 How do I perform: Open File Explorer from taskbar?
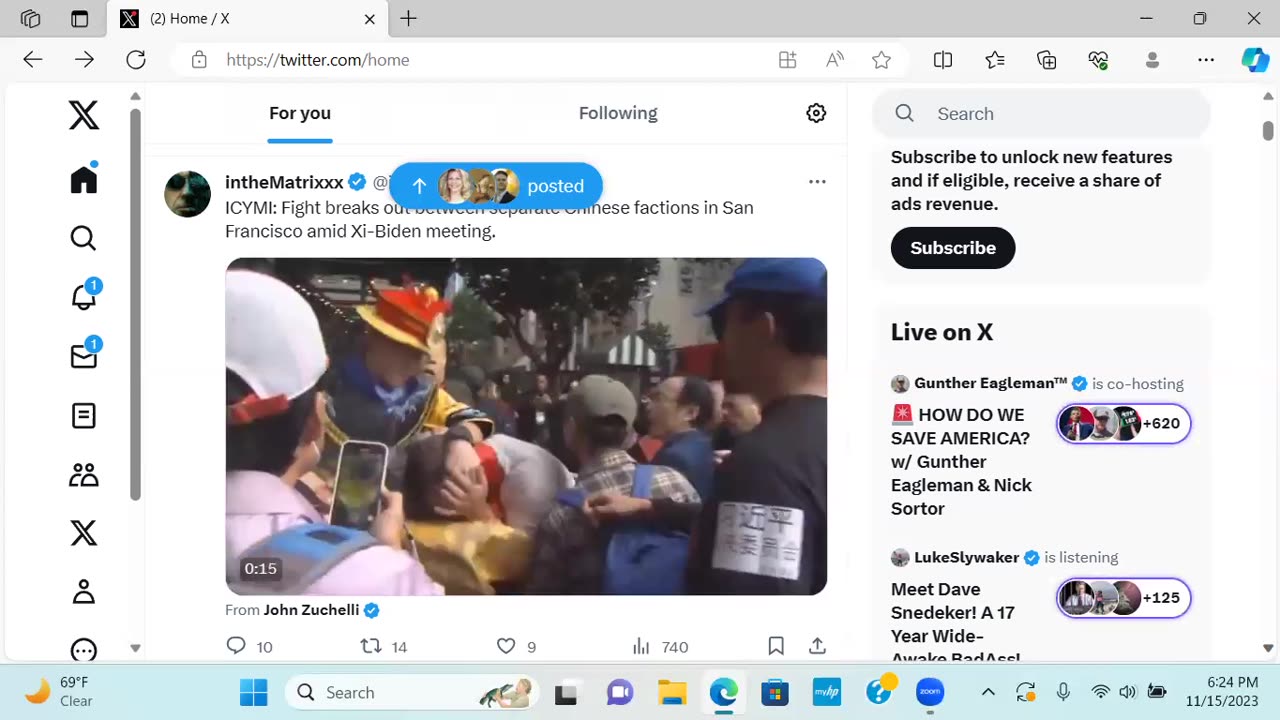672,692
